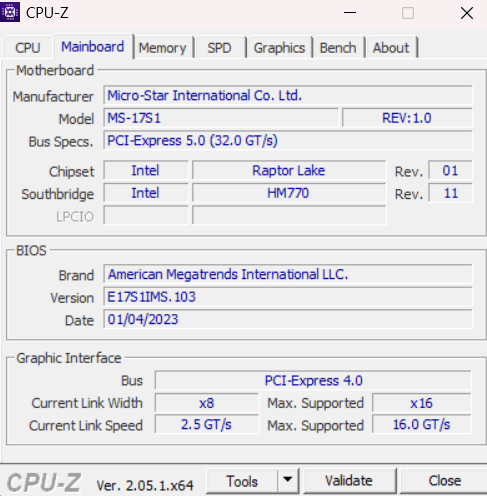
Task: Click the Tools button
Action: point(242,481)
